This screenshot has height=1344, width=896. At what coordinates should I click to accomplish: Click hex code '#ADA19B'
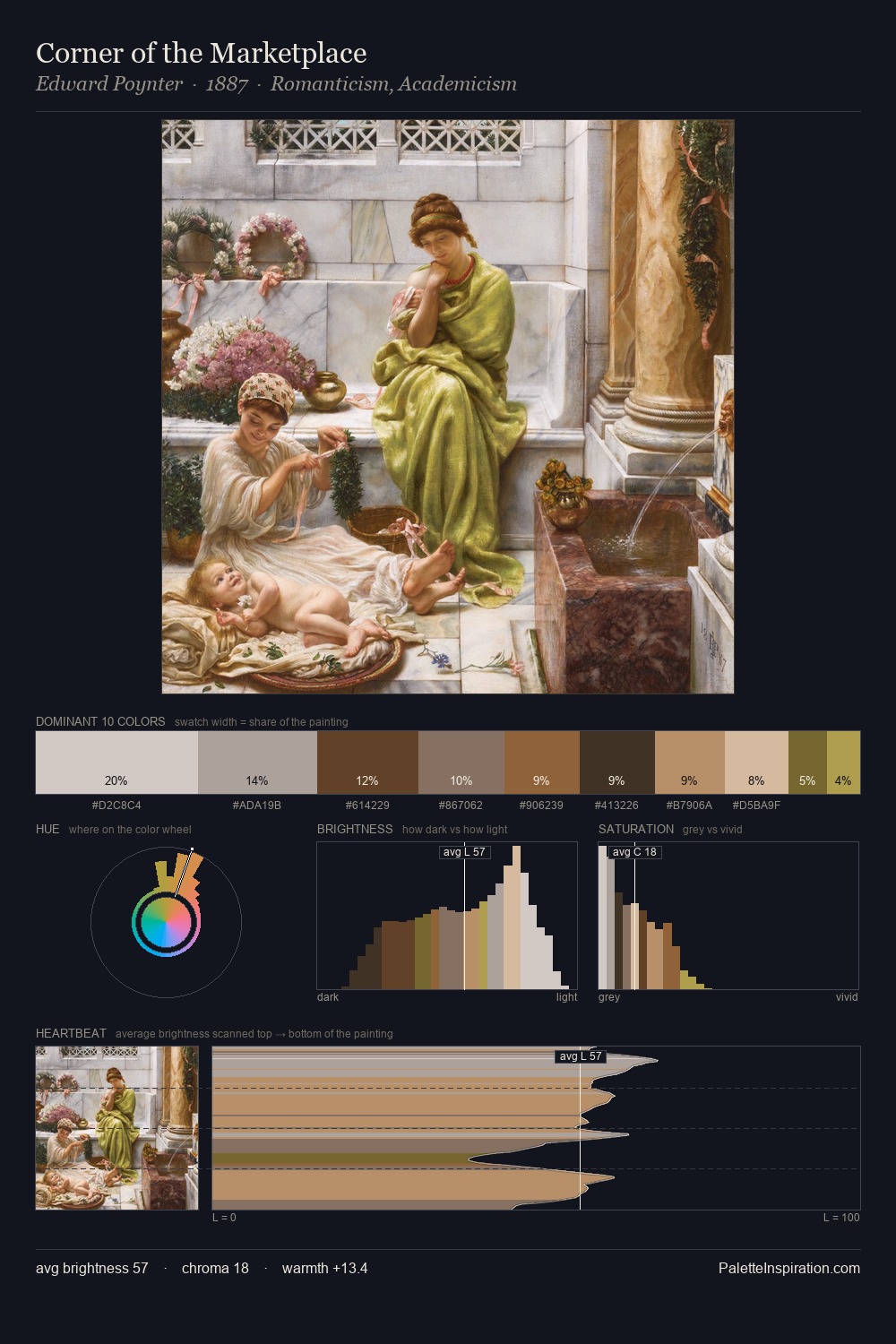tap(257, 805)
